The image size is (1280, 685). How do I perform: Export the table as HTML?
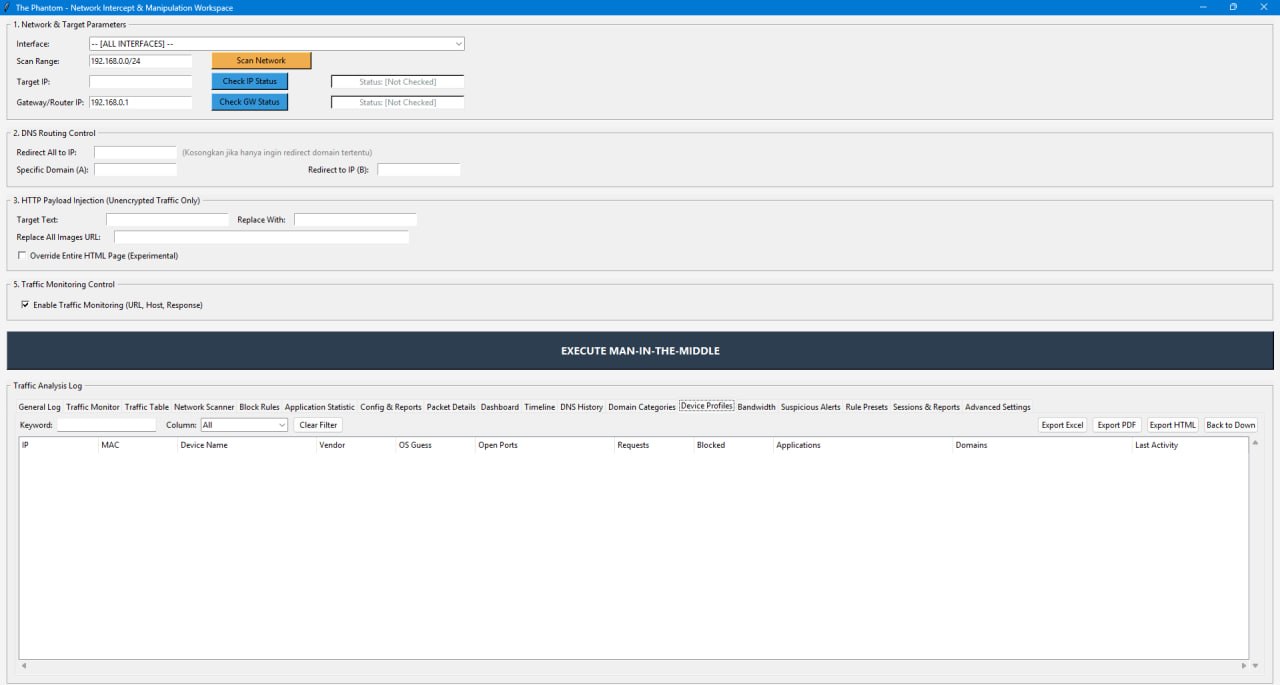(x=1173, y=425)
